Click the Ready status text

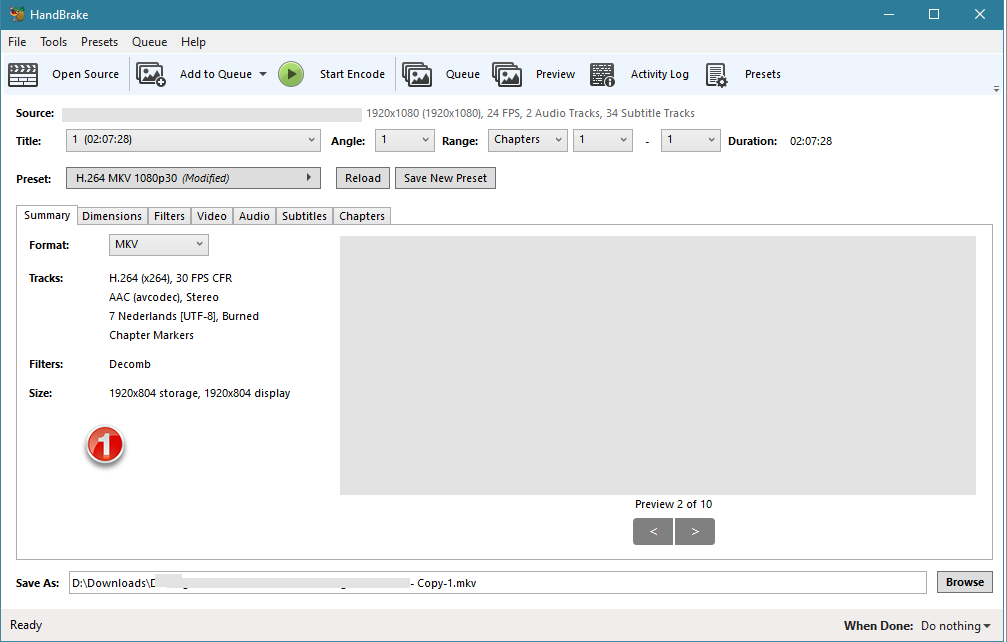click(x=26, y=625)
